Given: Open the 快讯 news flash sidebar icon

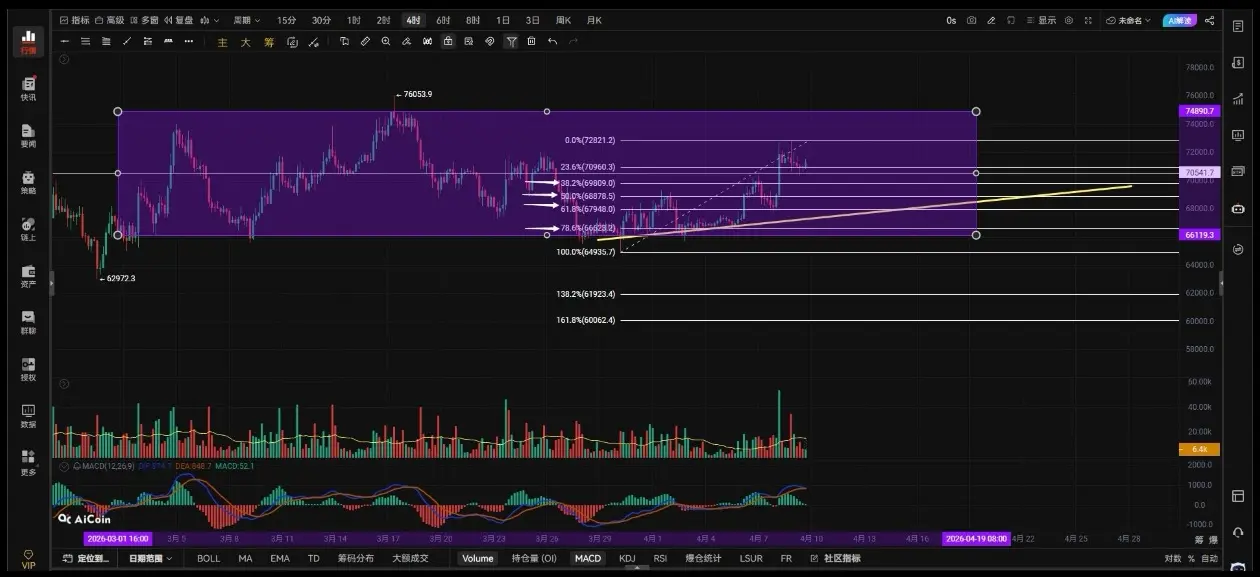Looking at the screenshot, I should pos(28,89).
